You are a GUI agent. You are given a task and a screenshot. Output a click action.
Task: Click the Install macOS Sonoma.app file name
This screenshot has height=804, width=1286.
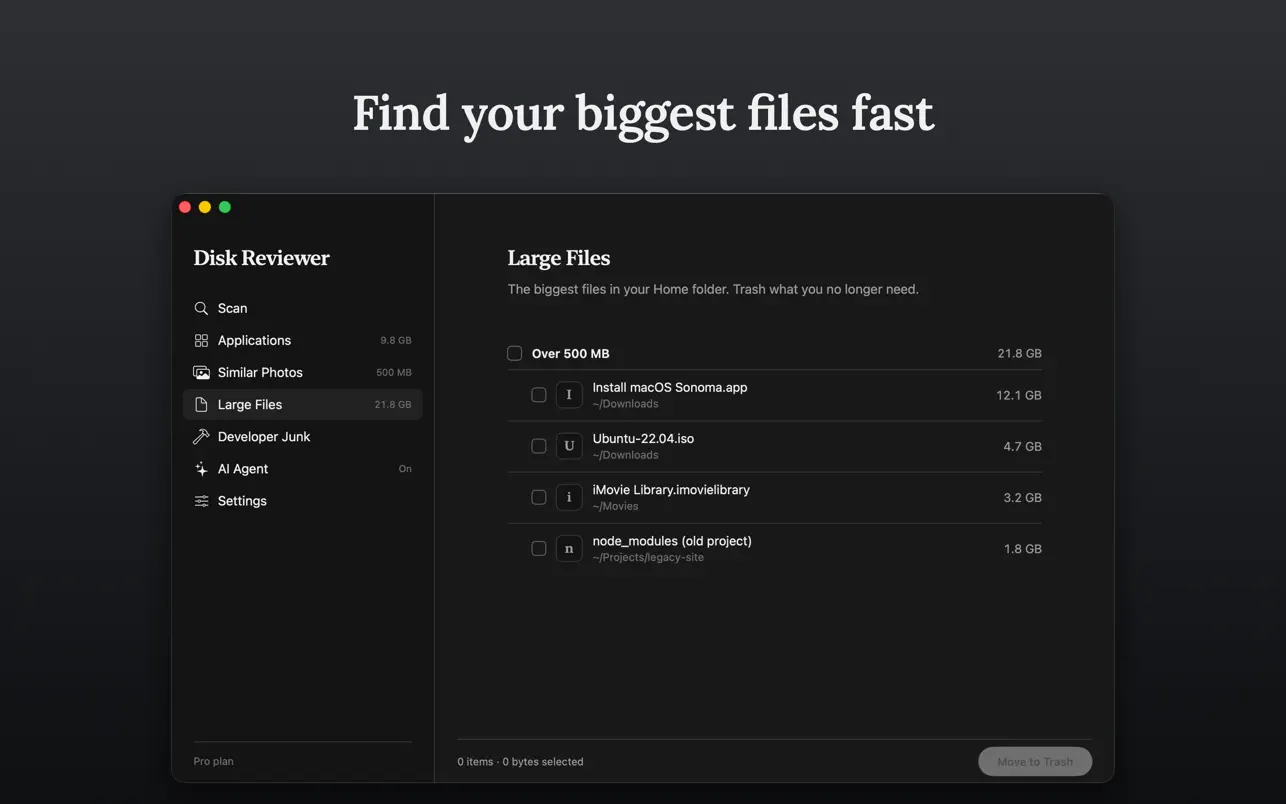(x=669, y=387)
